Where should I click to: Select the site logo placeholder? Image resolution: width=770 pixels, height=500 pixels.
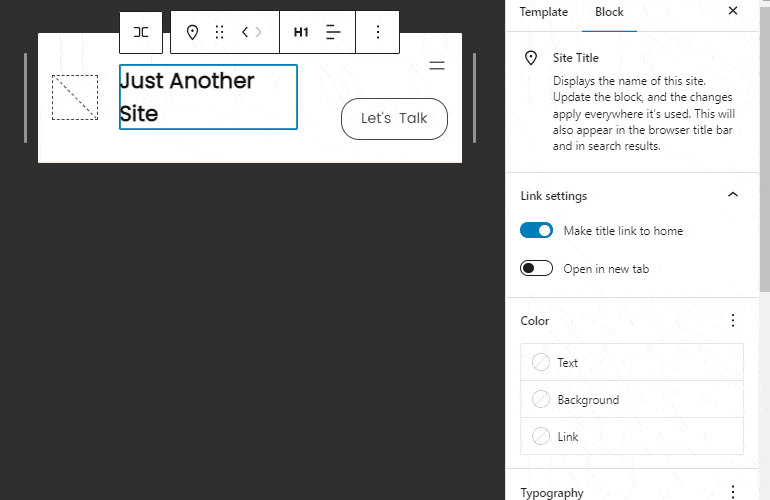click(x=75, y=97)
